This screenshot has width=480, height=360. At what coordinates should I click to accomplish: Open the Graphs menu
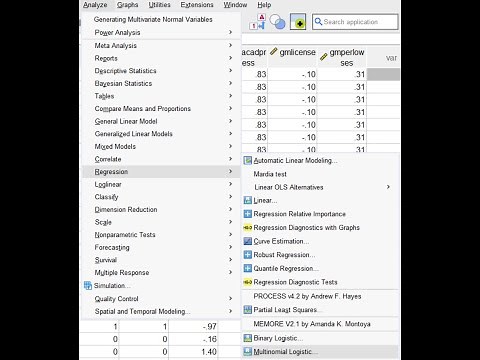tap(127, 5)
